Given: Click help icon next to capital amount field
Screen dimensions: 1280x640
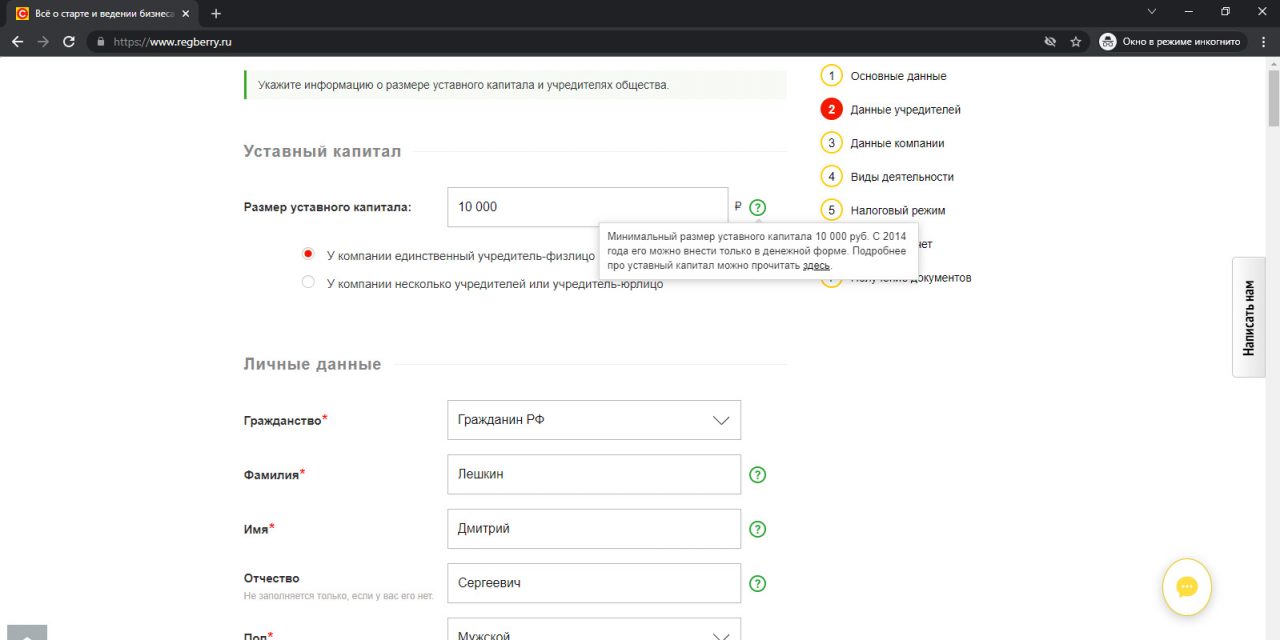Looking at the screenshot, I should [x=757, y=208].
